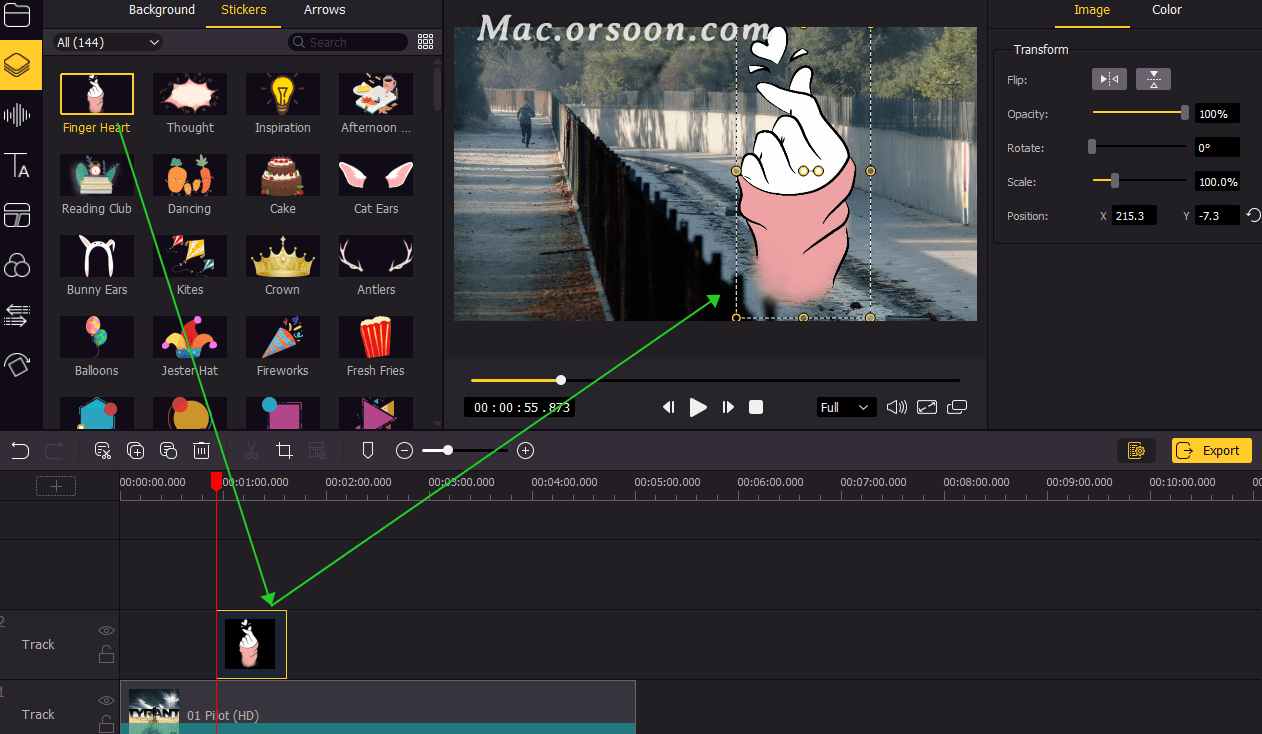1262x734 pixels.
Task: Flip the sticker vertically
Action: coord(1153,80)
